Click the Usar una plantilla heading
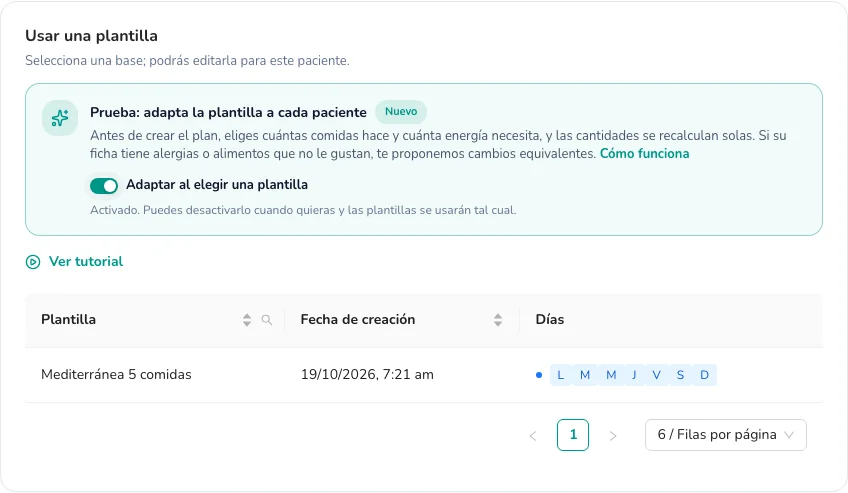 (91, 36)
